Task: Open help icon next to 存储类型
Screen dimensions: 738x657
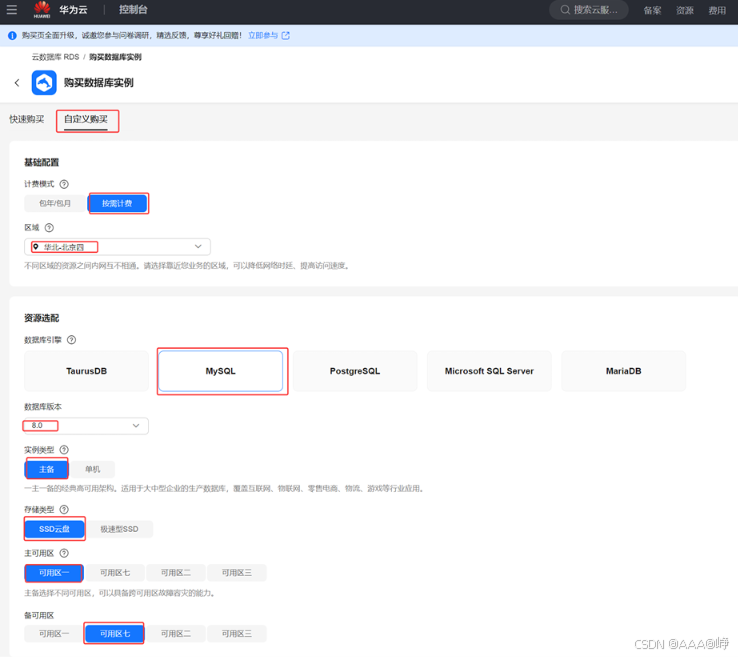Action: click(x=64, y=510)
